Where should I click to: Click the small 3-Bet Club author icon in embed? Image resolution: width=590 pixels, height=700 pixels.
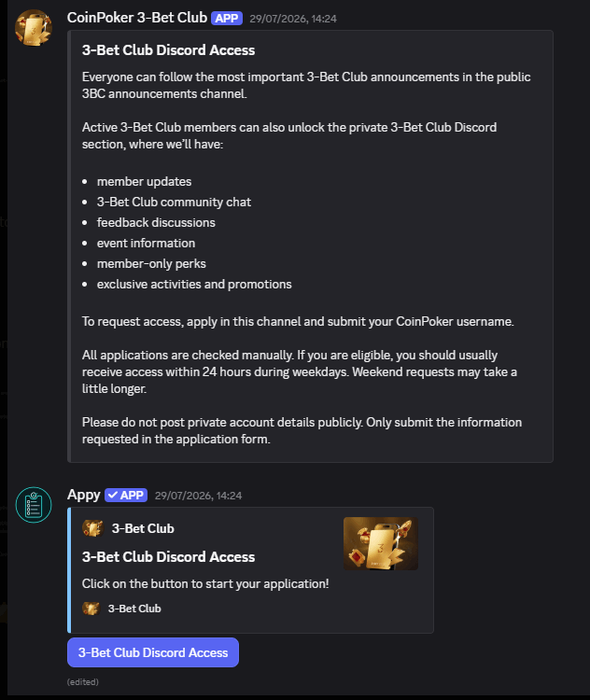point(92,528)
